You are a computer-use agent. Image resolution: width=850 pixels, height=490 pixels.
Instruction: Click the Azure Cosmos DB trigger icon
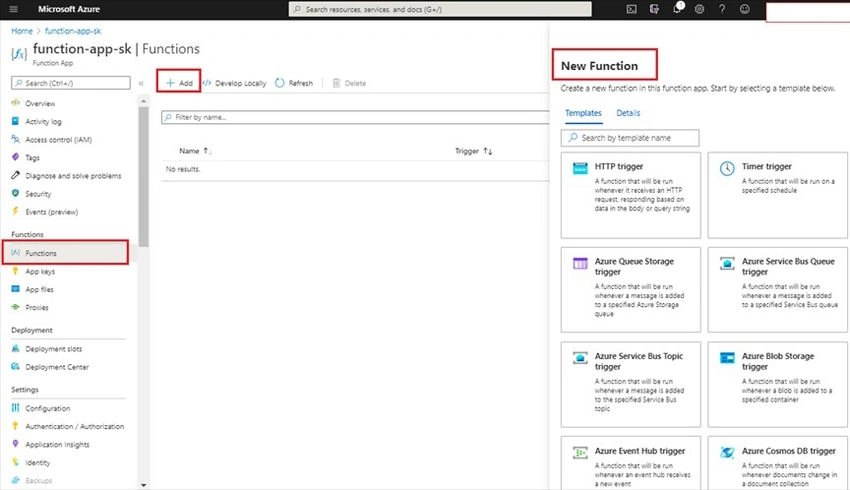pyautogui.click(x=727, y=453)
